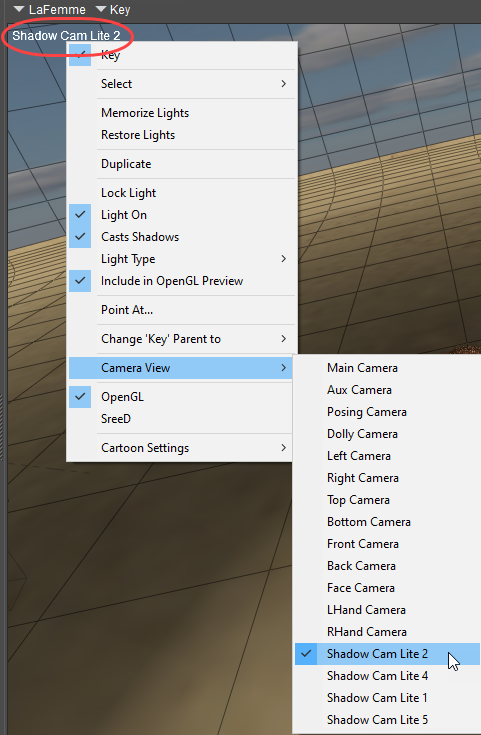Uncheck the Light On option
This screenshot has height=735, width=481.
click(124, 215)
